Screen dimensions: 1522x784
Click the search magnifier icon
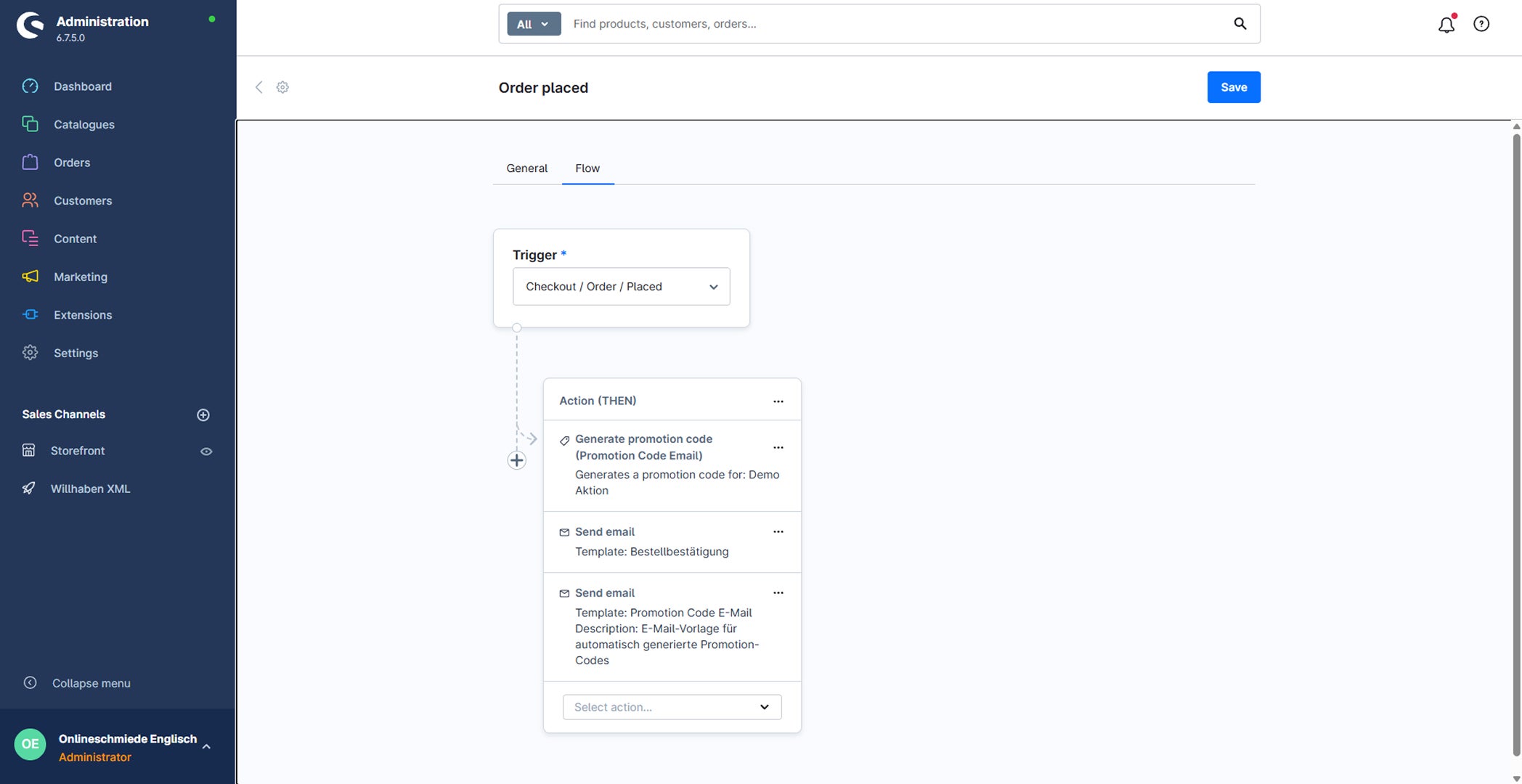click(x=1240, y=23)
